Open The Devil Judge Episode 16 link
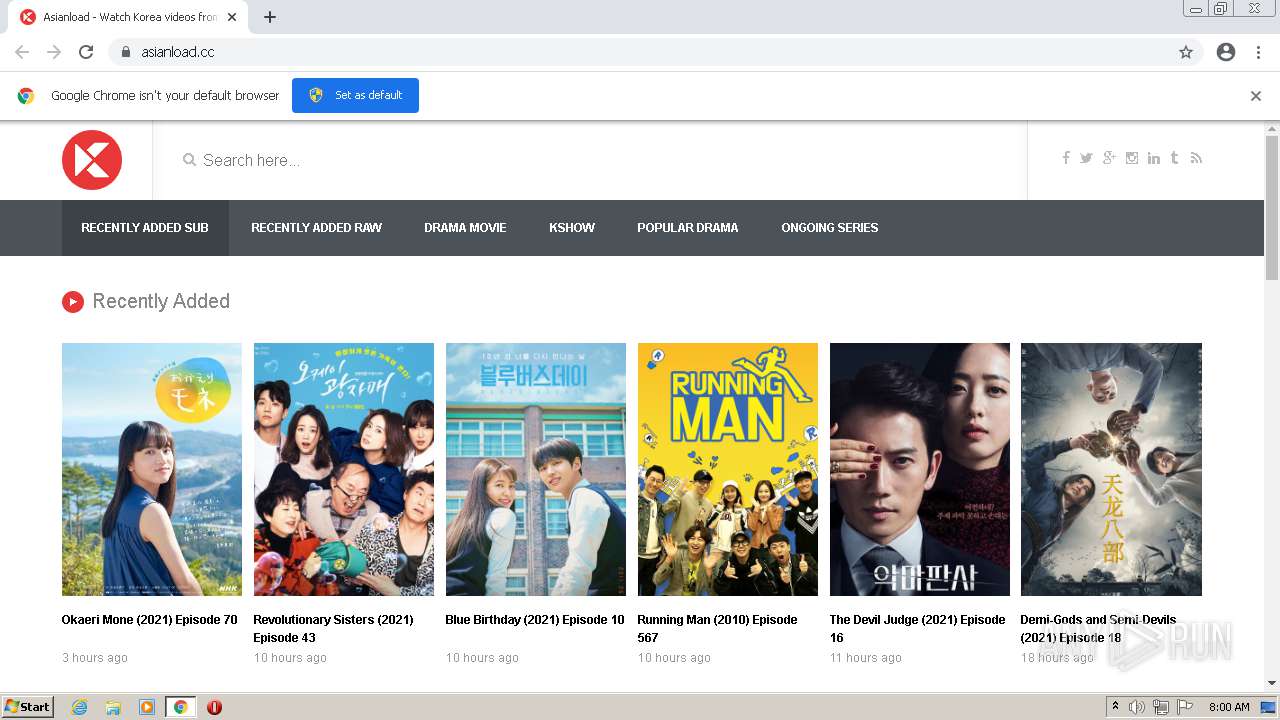Viewport: 1280px width, 720px height. pos(918,629)
